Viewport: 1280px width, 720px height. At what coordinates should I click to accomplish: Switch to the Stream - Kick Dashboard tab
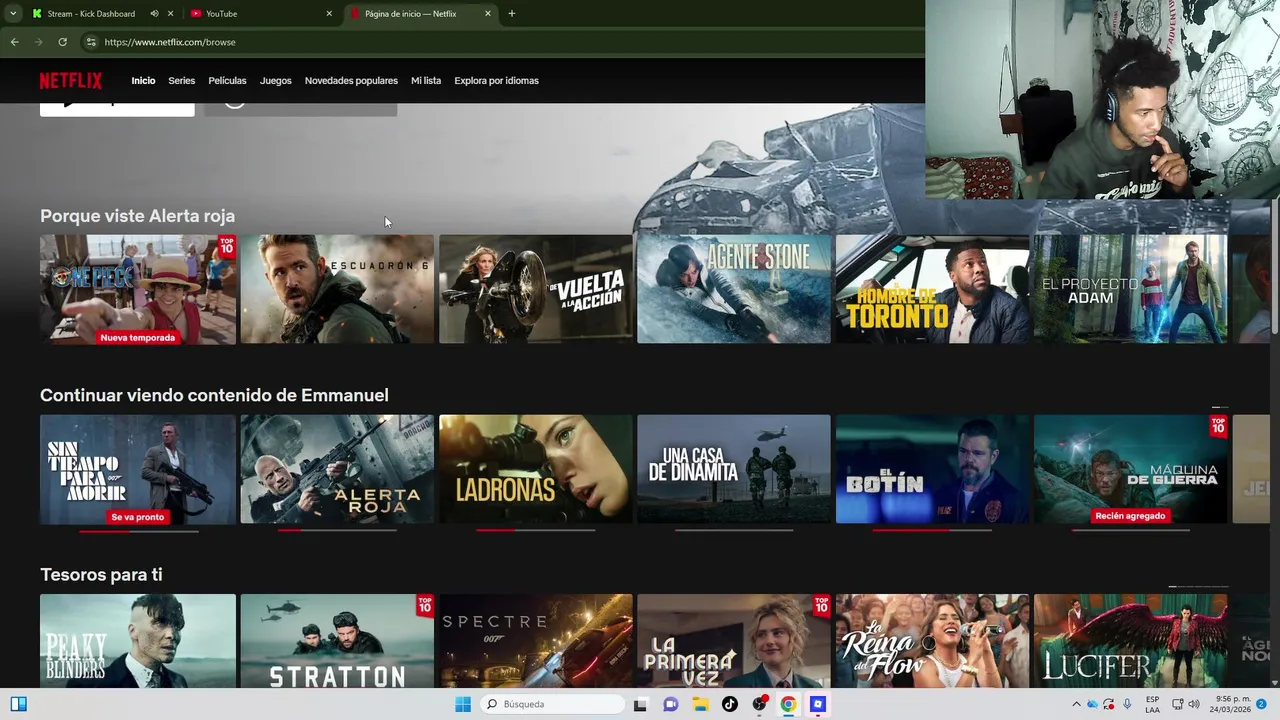coord(91,14)
